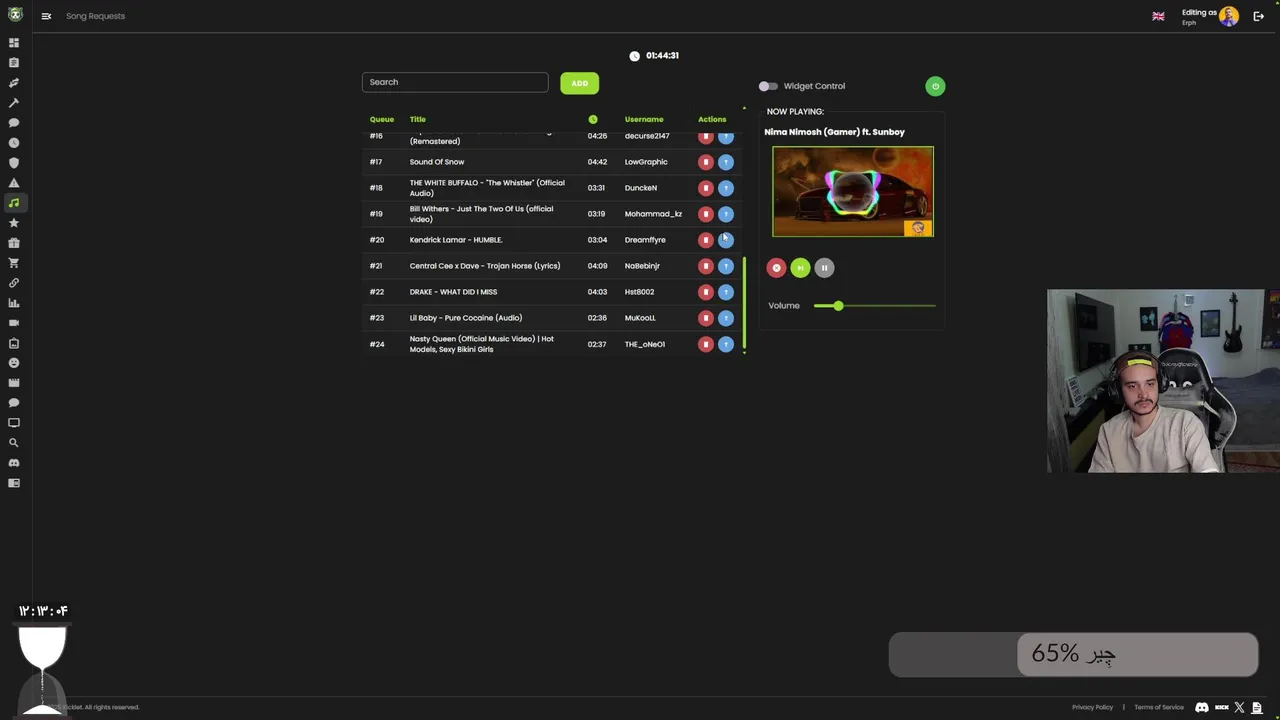Open the hammer moderation icon in the sidebar
This screenshot has height=720, width=1280.
(x=14, y=103)
